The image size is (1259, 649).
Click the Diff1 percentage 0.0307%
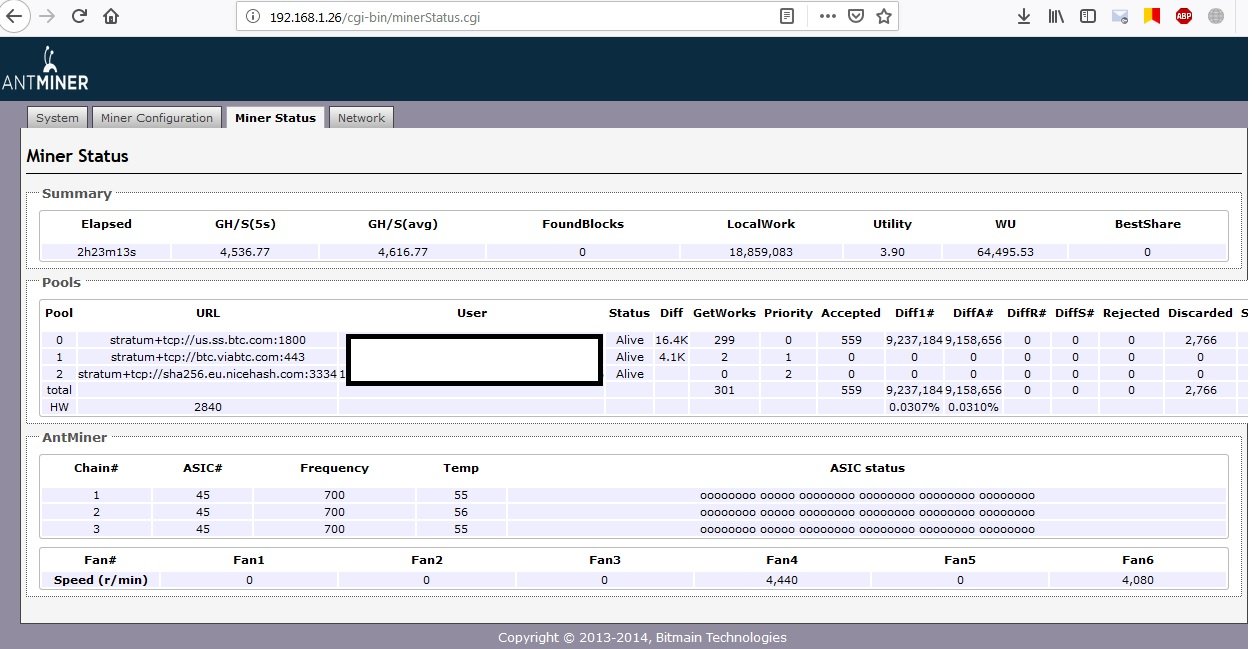(x=914, y=407)
